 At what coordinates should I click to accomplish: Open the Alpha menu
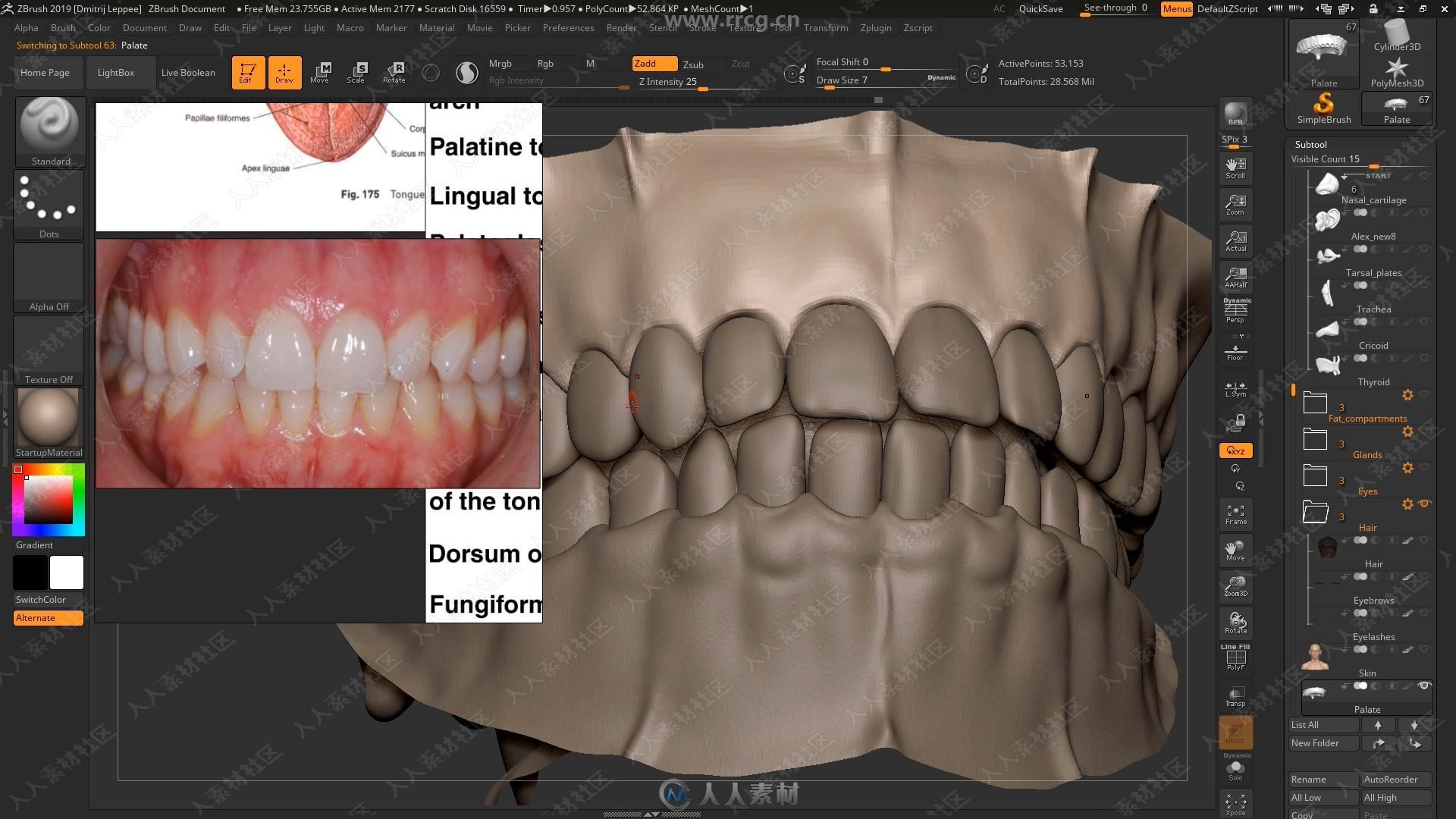(x=25, y=27)
